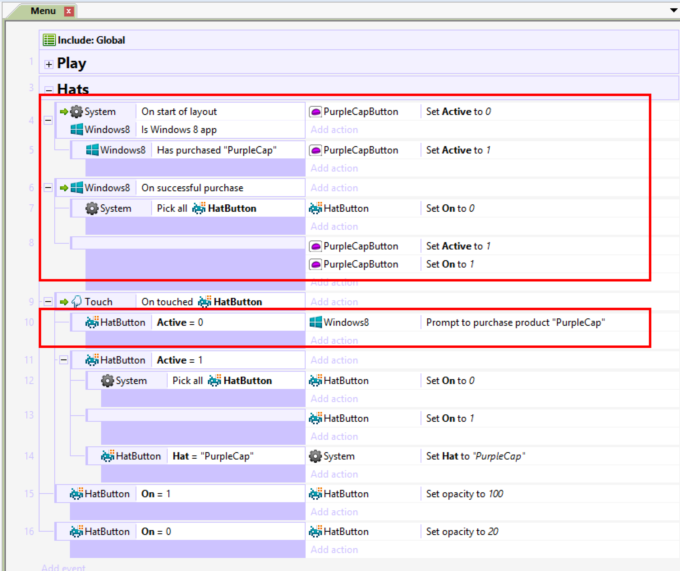Switch to the Menu event sheet tab
Viewport: 680px width, 571px height.
pos(43,10)
